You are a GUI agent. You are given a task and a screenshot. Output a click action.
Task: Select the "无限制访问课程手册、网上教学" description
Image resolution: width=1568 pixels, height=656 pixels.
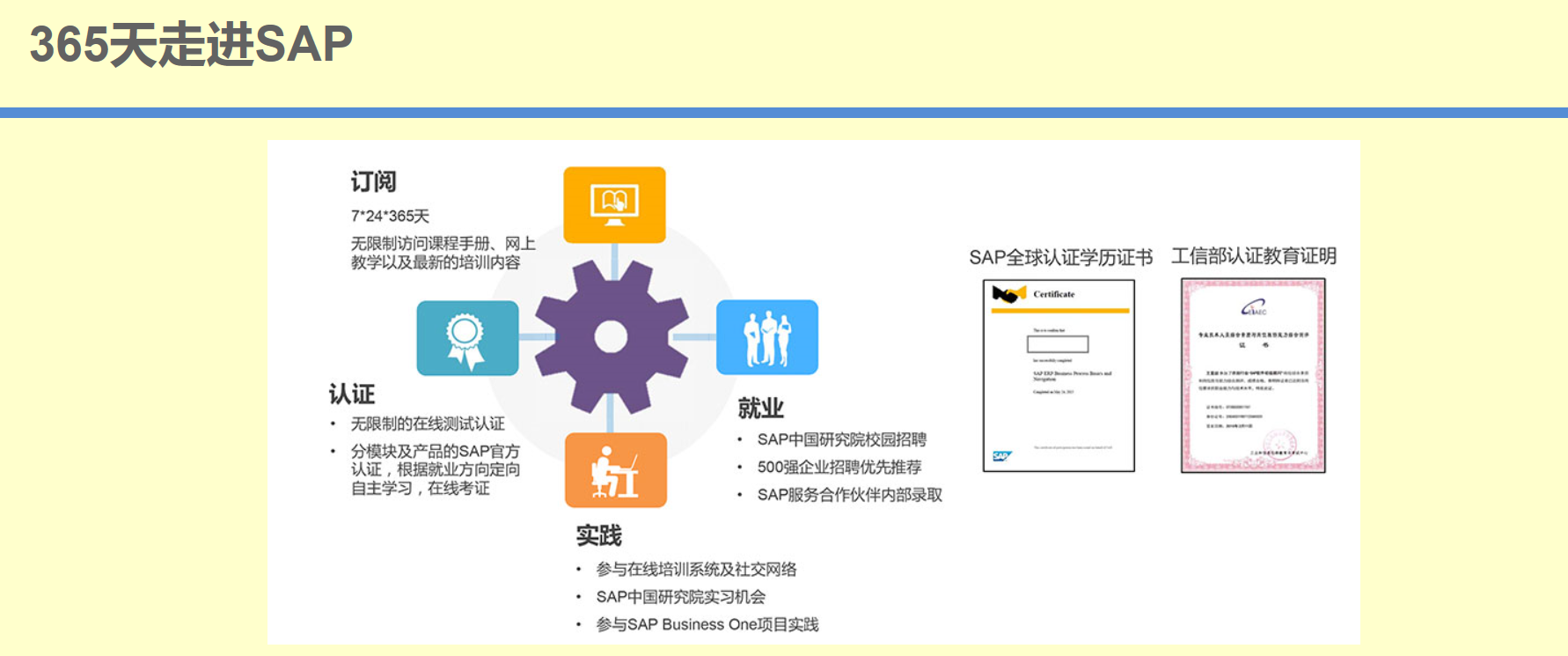click(x=443, y=253)
